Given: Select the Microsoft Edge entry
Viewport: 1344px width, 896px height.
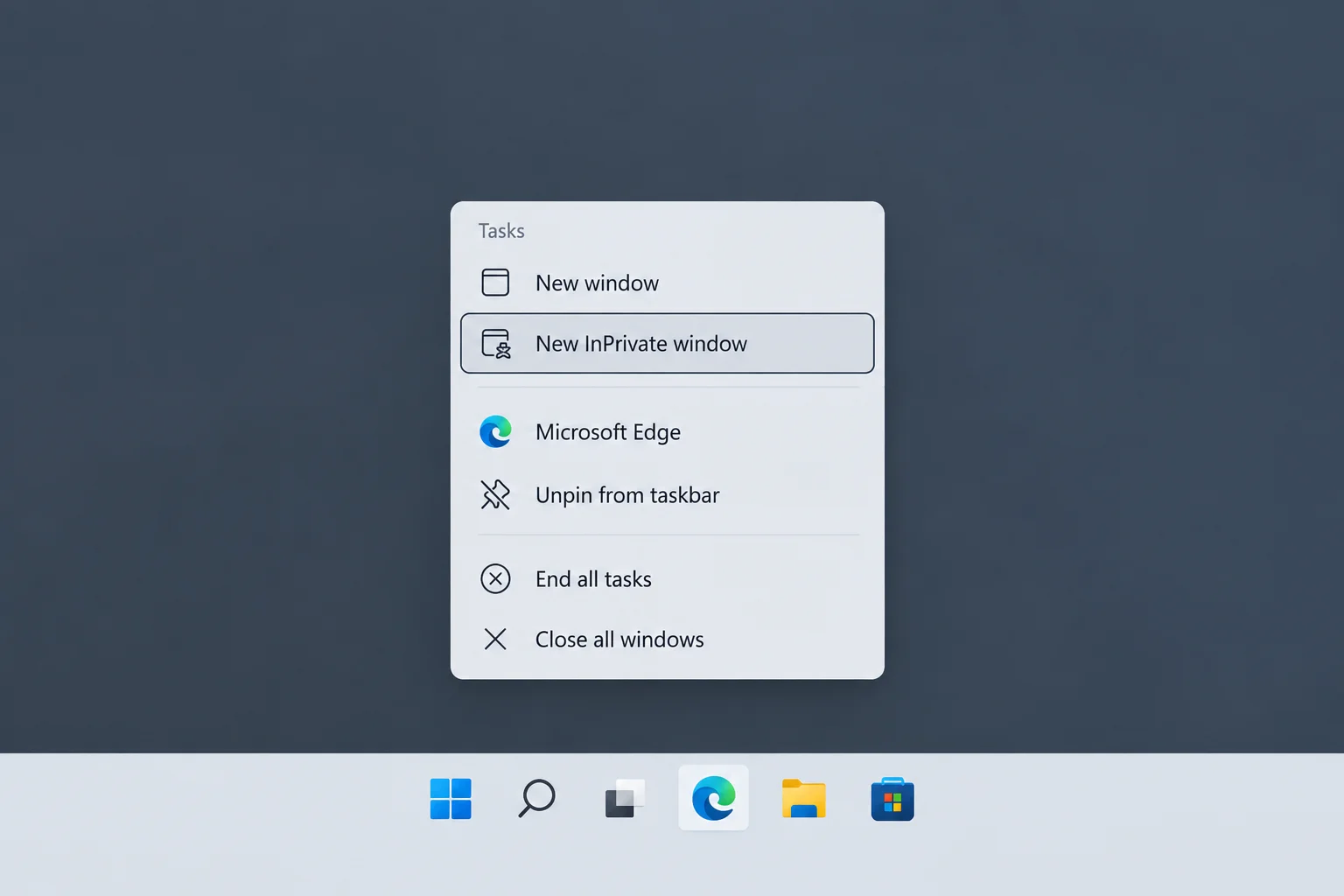Looking at the screenshot, I should pos(667,432).
